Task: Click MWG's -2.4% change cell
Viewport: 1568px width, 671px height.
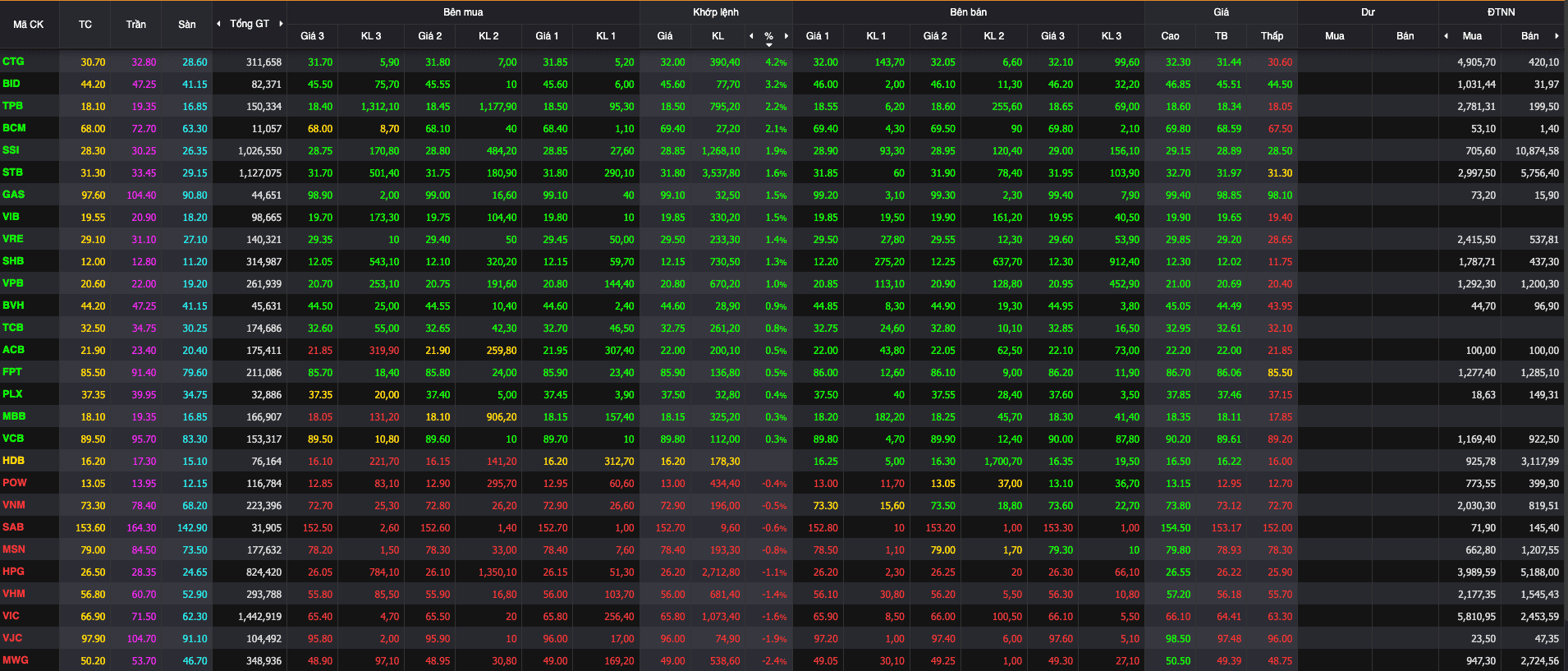Action: point(774,661)
